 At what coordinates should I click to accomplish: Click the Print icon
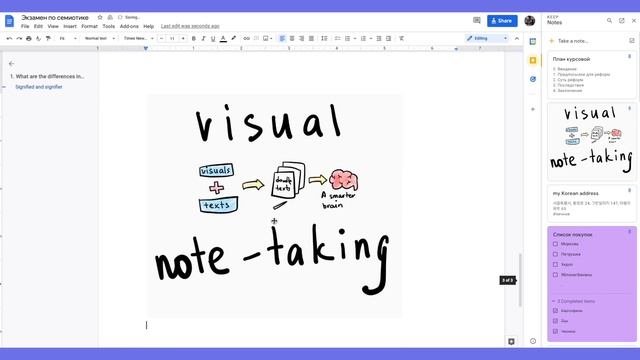click(29, 38)
